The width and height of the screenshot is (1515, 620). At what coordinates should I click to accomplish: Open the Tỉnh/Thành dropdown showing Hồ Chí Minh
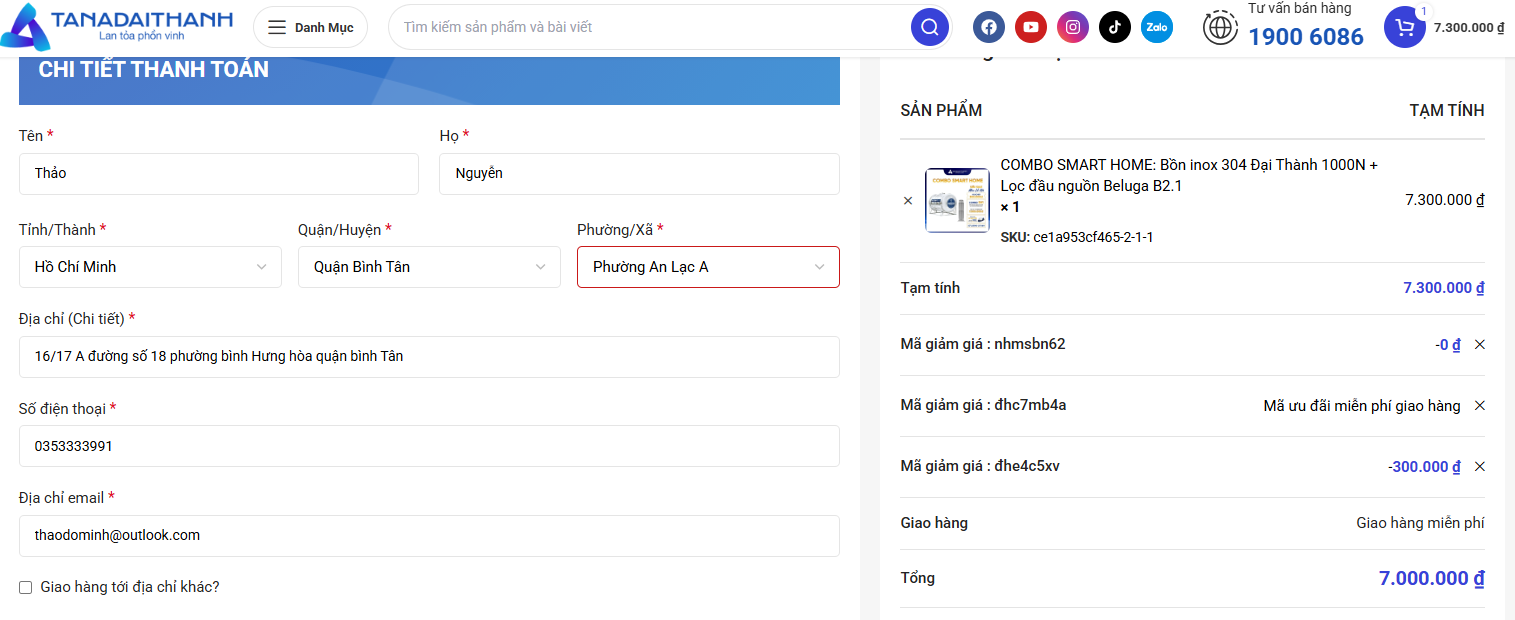pos(150,267)
